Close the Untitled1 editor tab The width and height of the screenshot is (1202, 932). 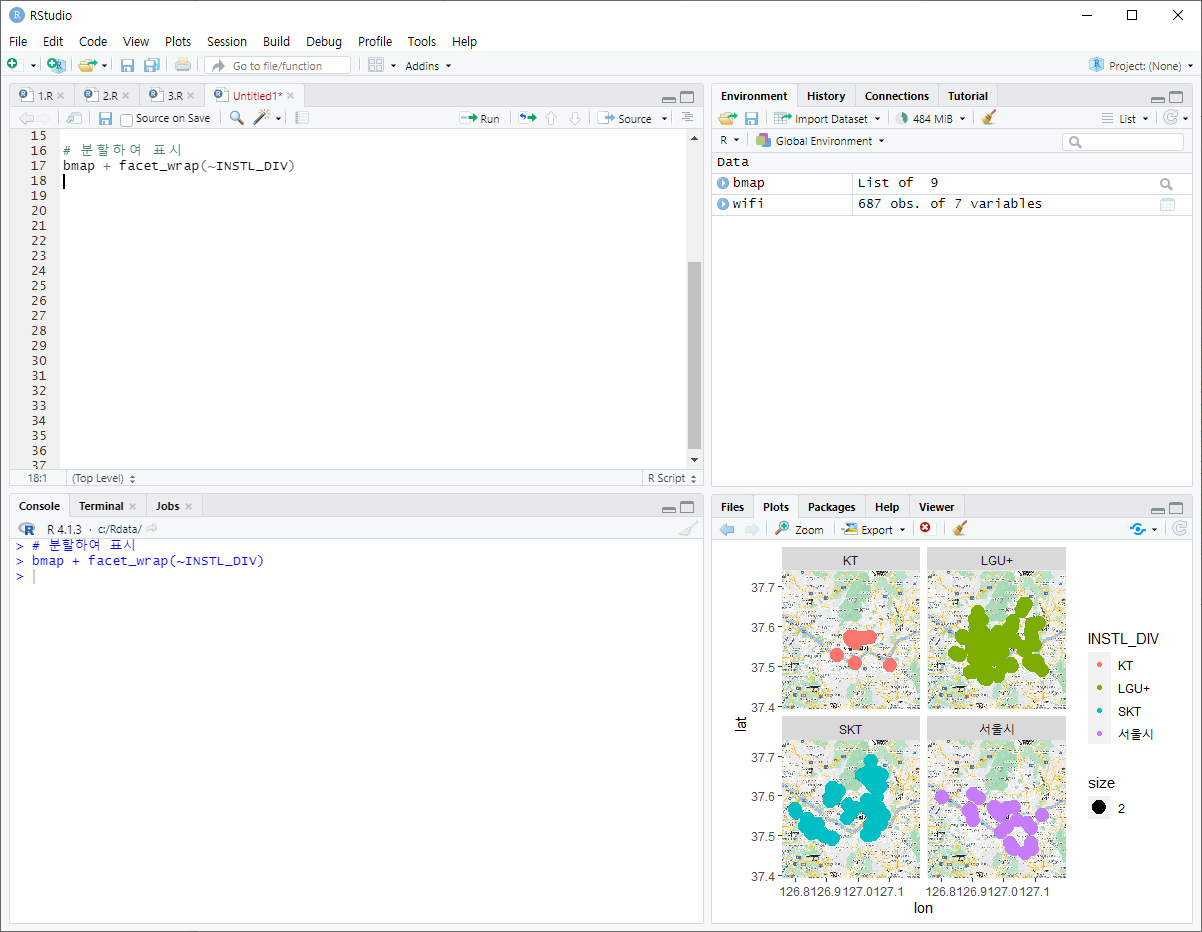(291, 96)
